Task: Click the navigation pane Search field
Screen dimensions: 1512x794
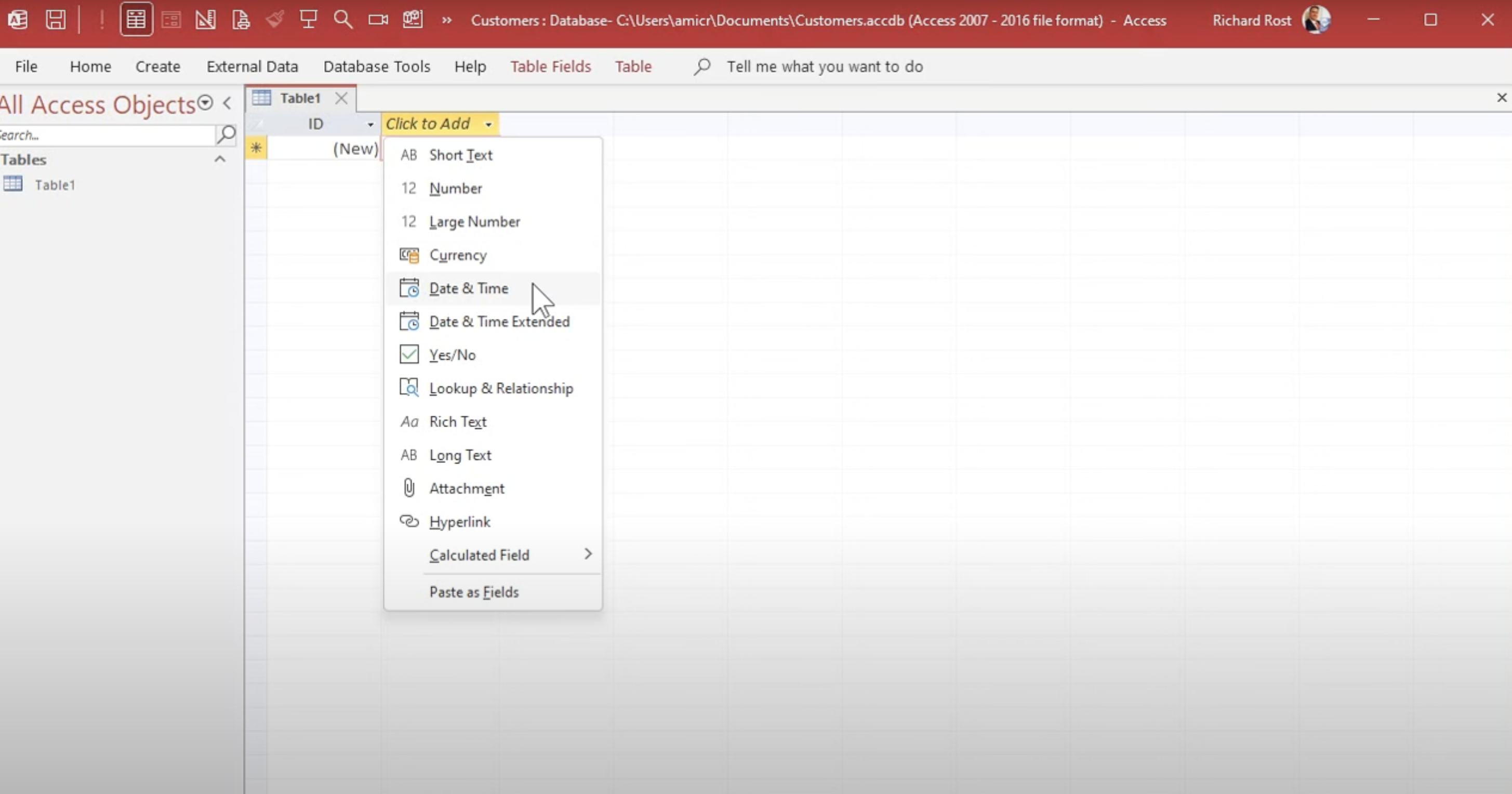Action: [108, 135]
